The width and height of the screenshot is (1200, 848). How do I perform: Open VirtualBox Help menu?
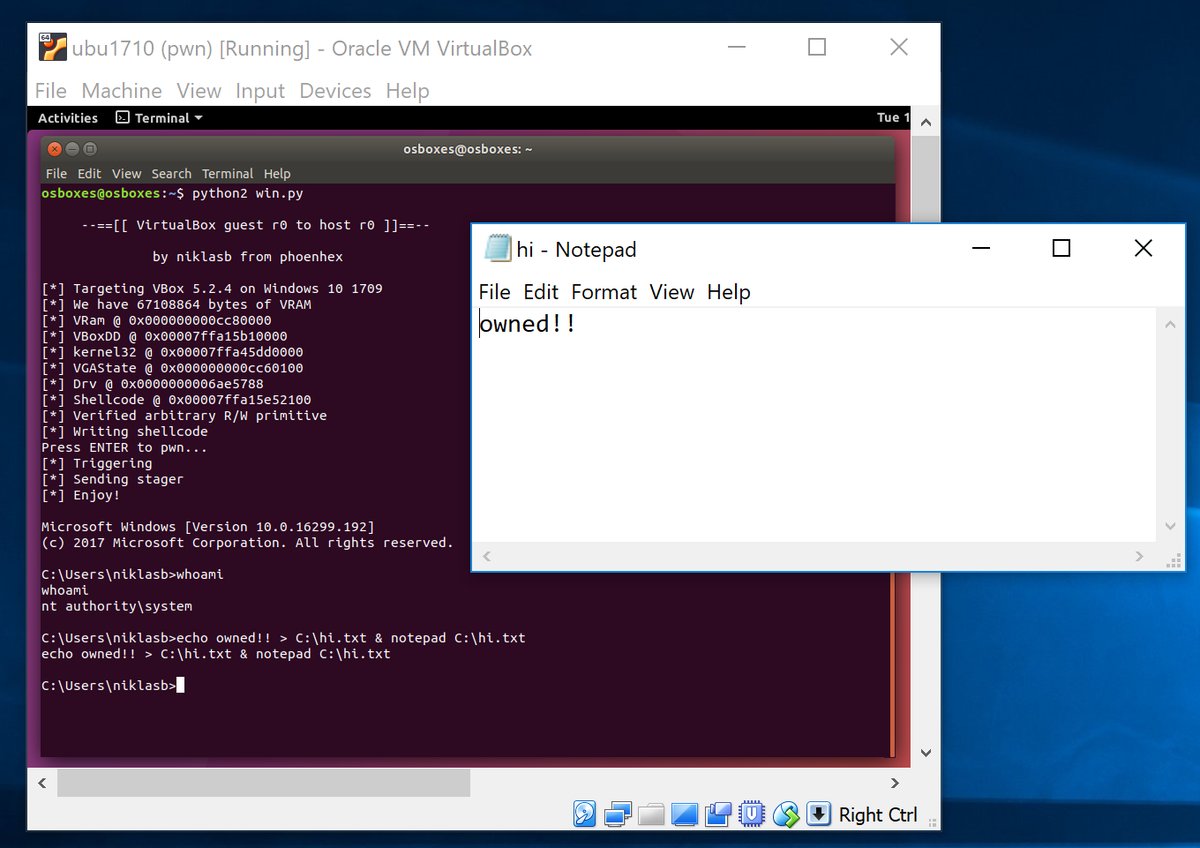pos(407,91)
